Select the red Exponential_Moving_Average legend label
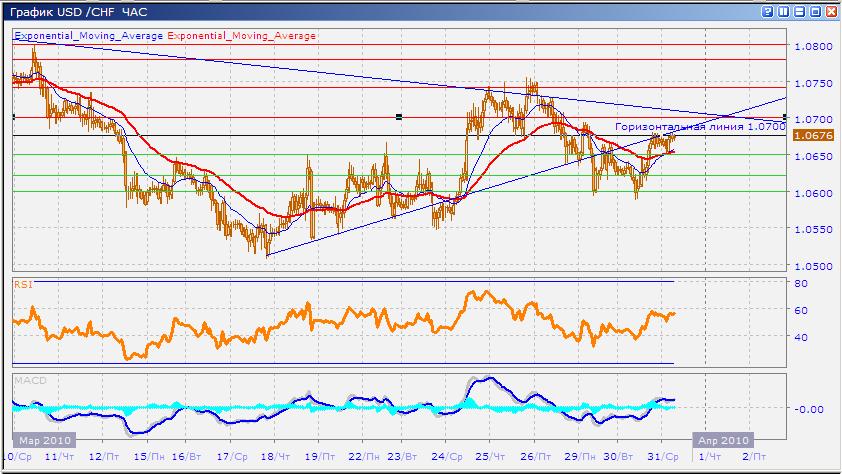 241,35
